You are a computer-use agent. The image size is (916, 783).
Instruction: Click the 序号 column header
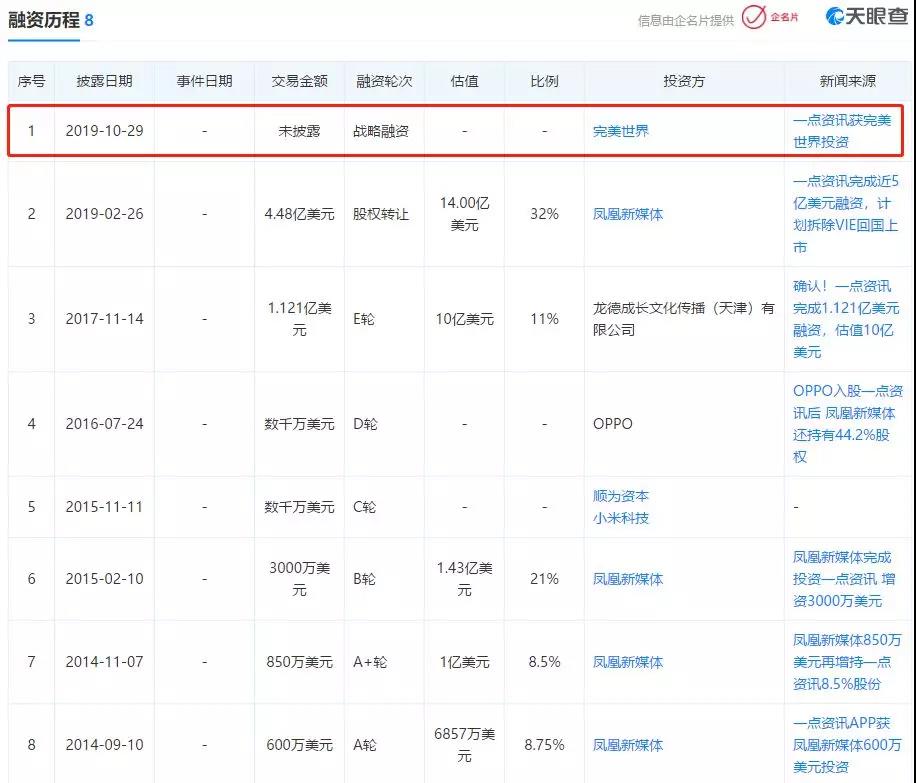pos(32,81)
